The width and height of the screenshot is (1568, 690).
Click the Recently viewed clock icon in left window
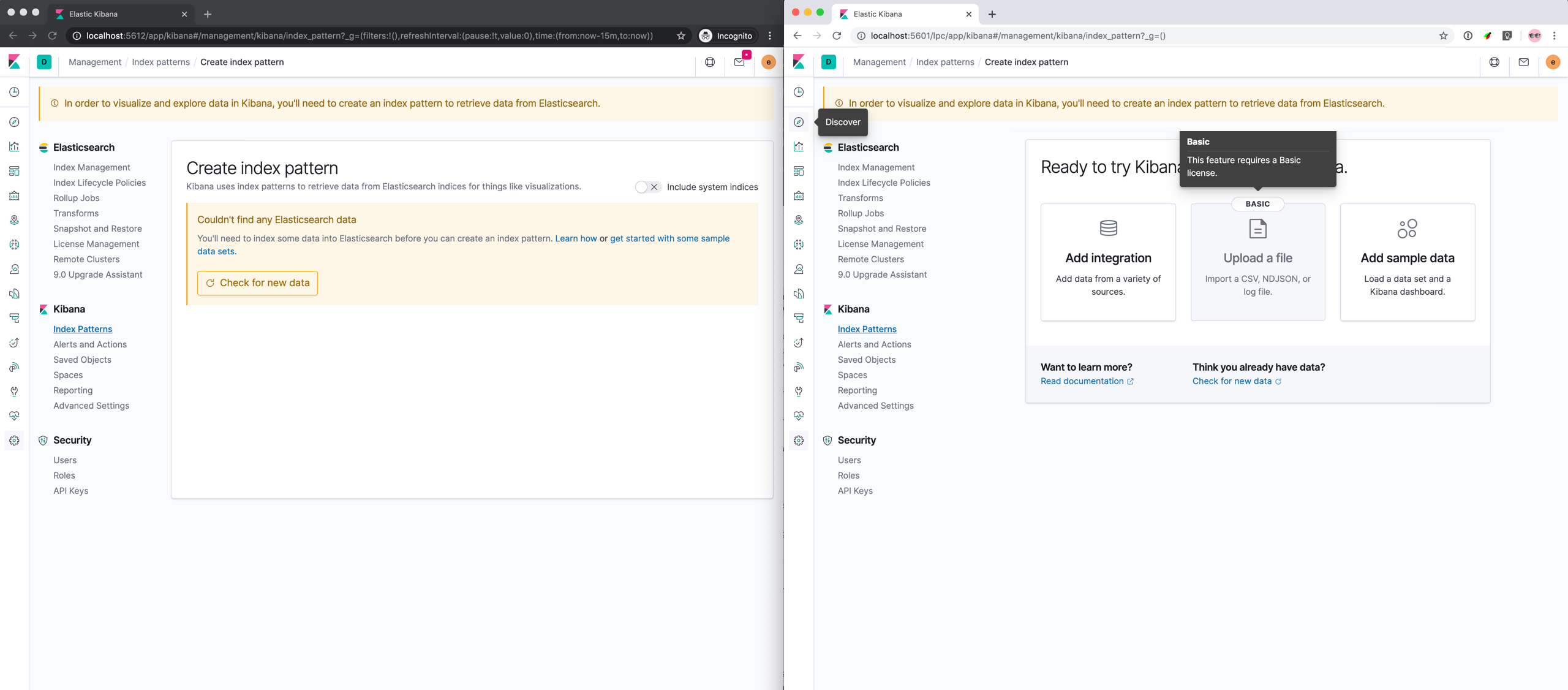coord(14,92)
